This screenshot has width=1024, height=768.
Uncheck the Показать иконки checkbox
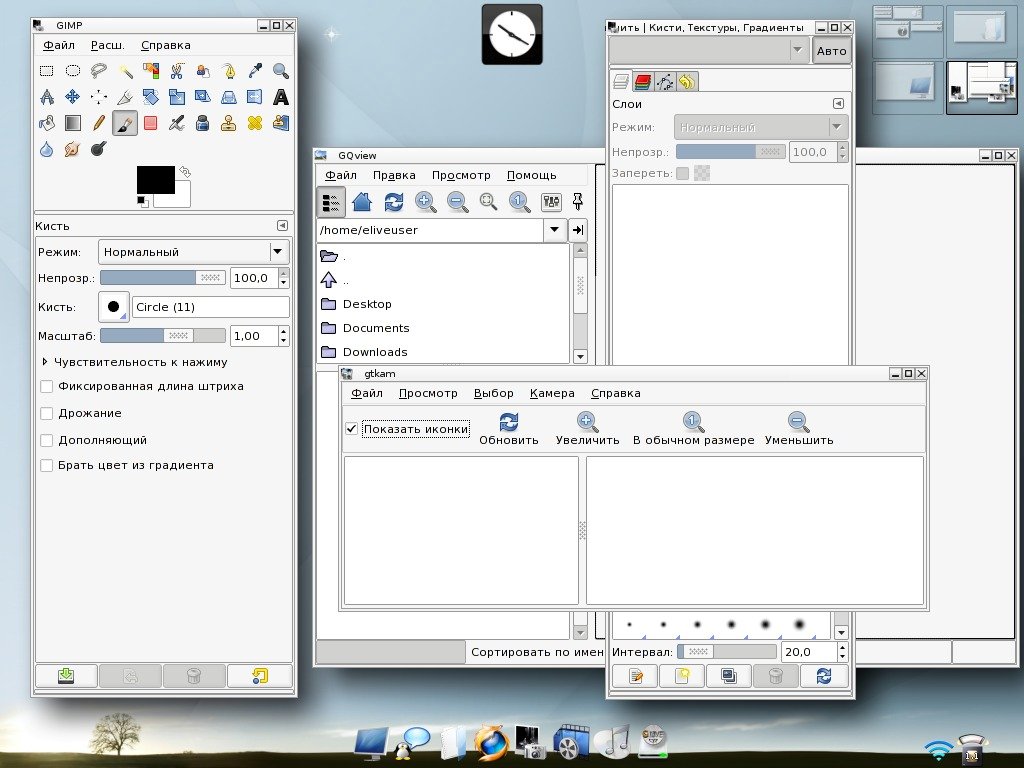pos(351,428)
